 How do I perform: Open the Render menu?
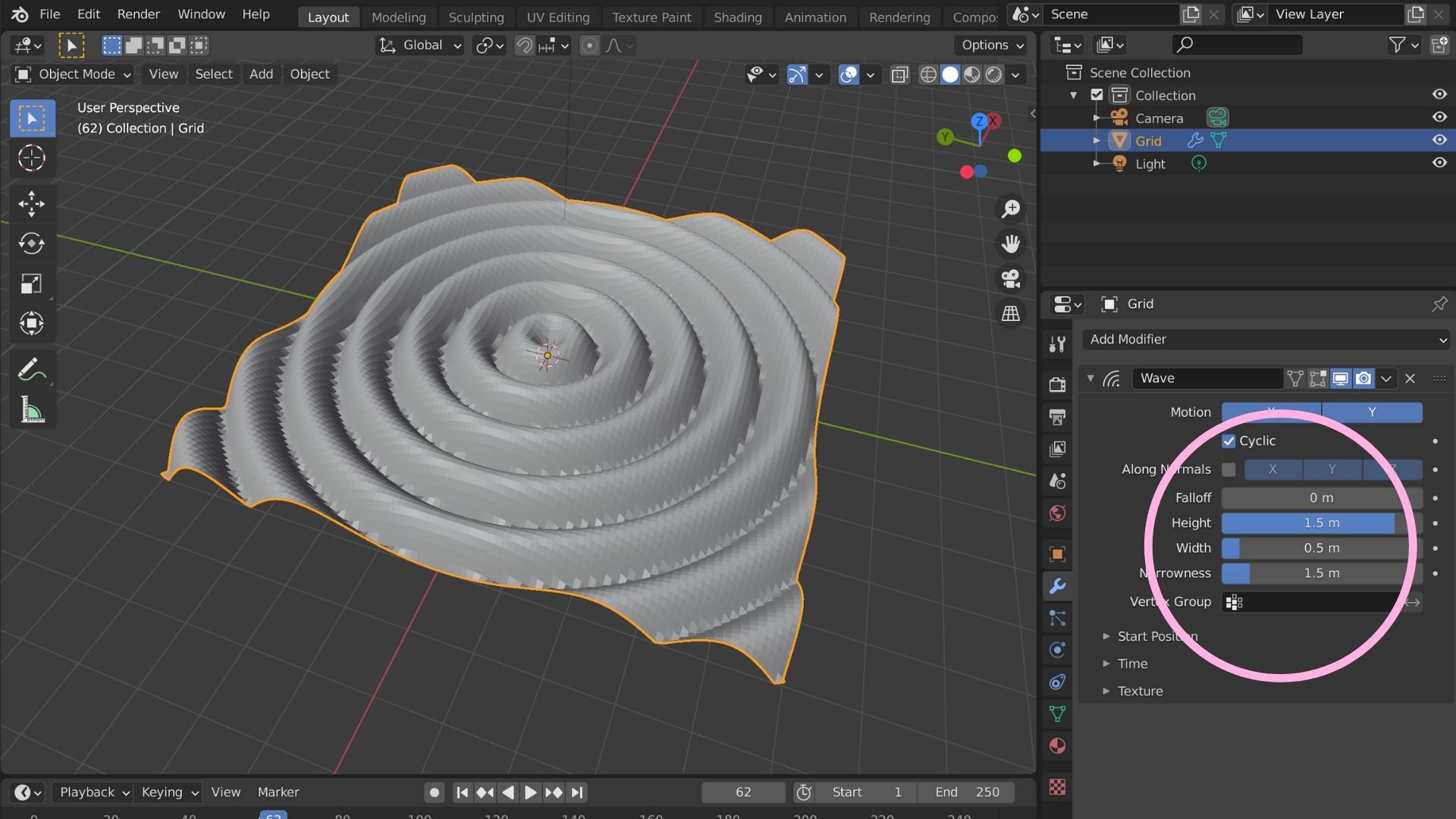[x=137, y=14]
